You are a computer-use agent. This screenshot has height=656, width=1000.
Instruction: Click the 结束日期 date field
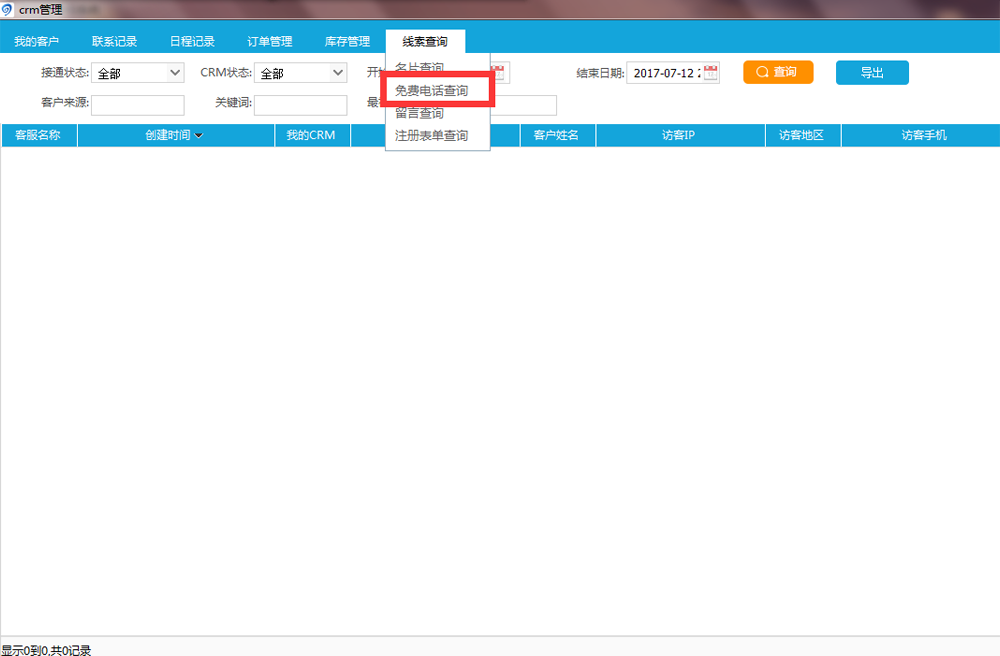[665, 73]
